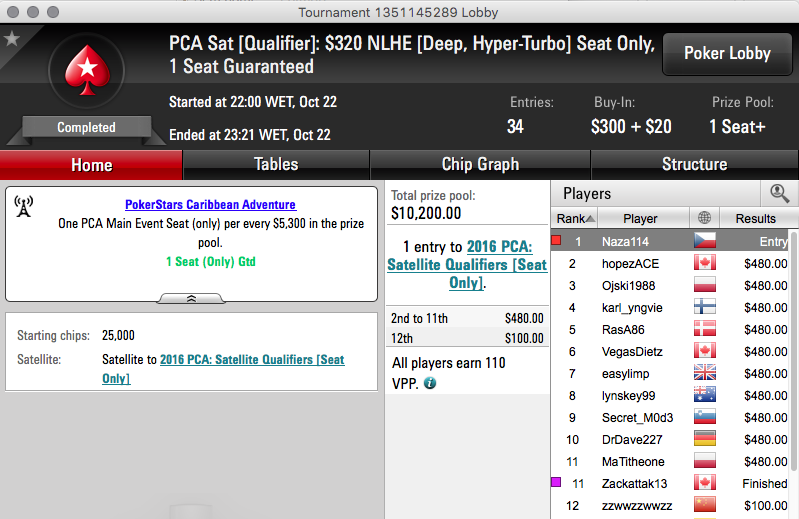Screen dimensions: 799x519
Task: Select player RasA86
Action: (623, 330)
